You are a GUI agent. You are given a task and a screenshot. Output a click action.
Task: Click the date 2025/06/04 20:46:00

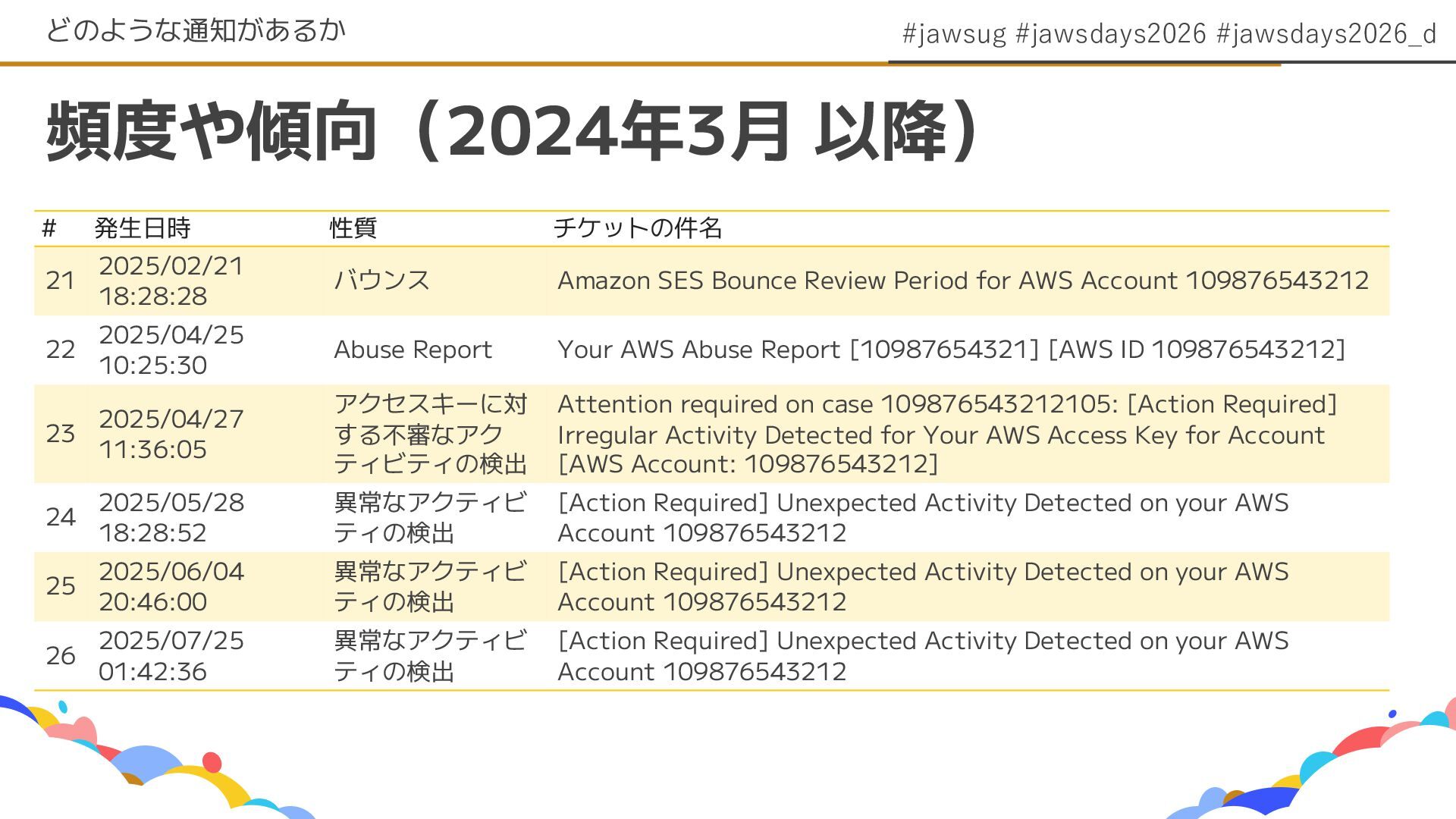[171, 586]
